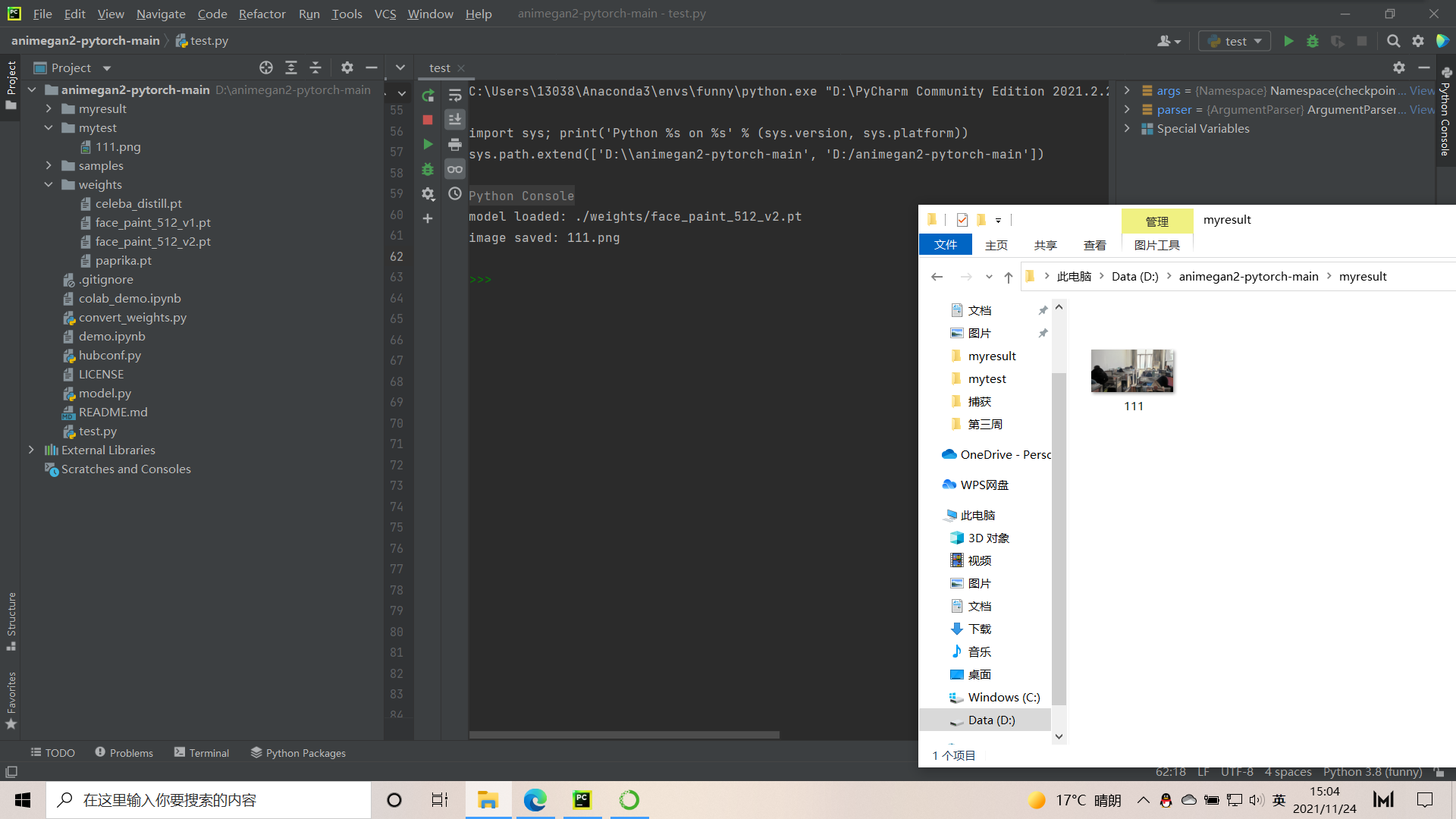1456x819 pixels.
Task: Toggle Show Variables glasses icon
Action: point(455,169)
